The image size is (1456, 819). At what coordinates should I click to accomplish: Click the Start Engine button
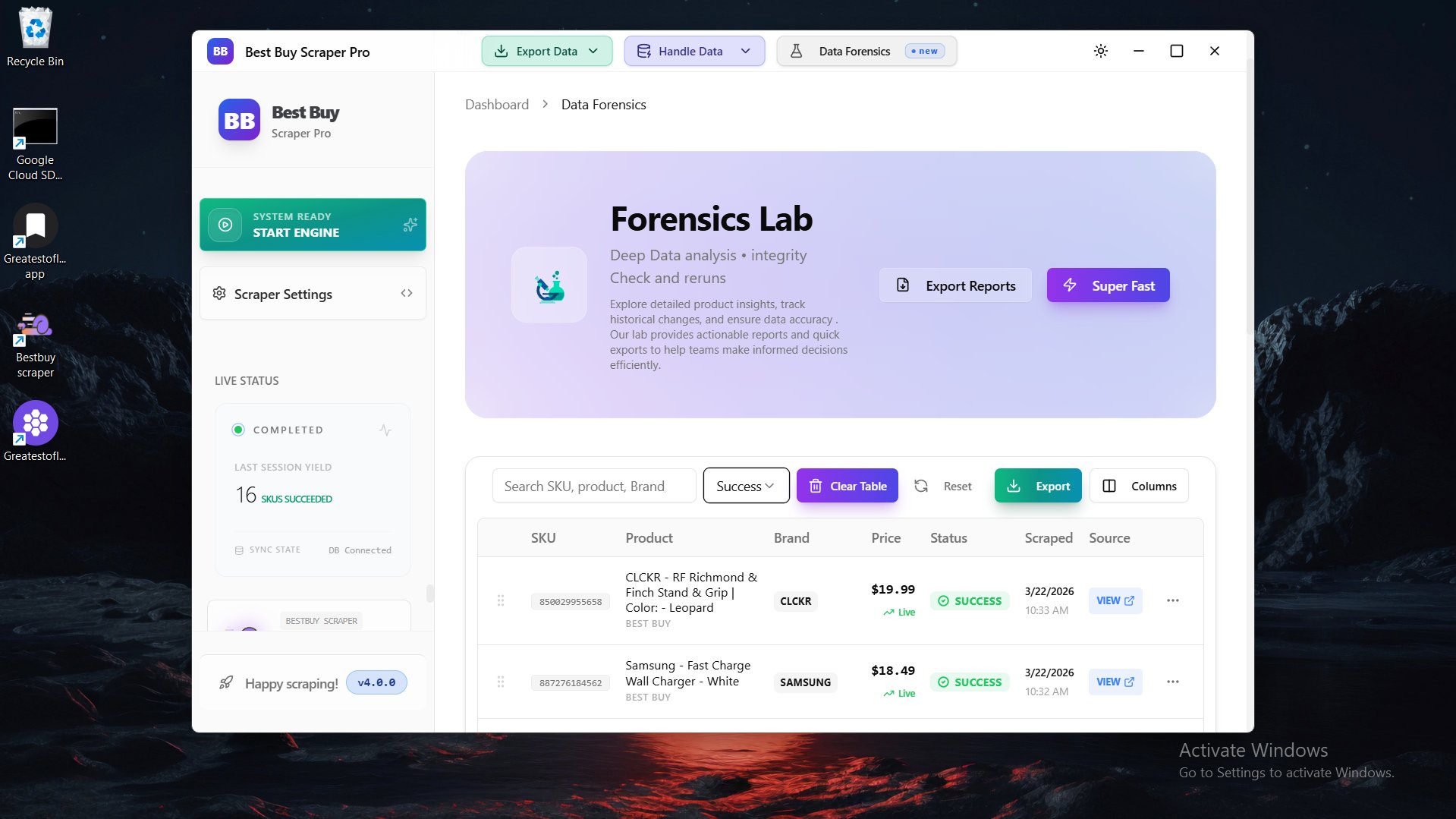click(x=313, y=225)
